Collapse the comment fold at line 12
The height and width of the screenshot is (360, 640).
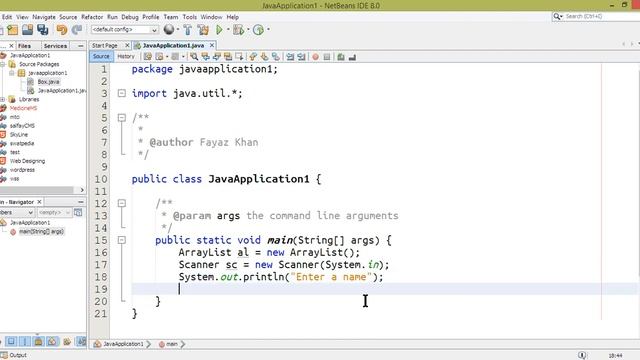pos(122,203)
